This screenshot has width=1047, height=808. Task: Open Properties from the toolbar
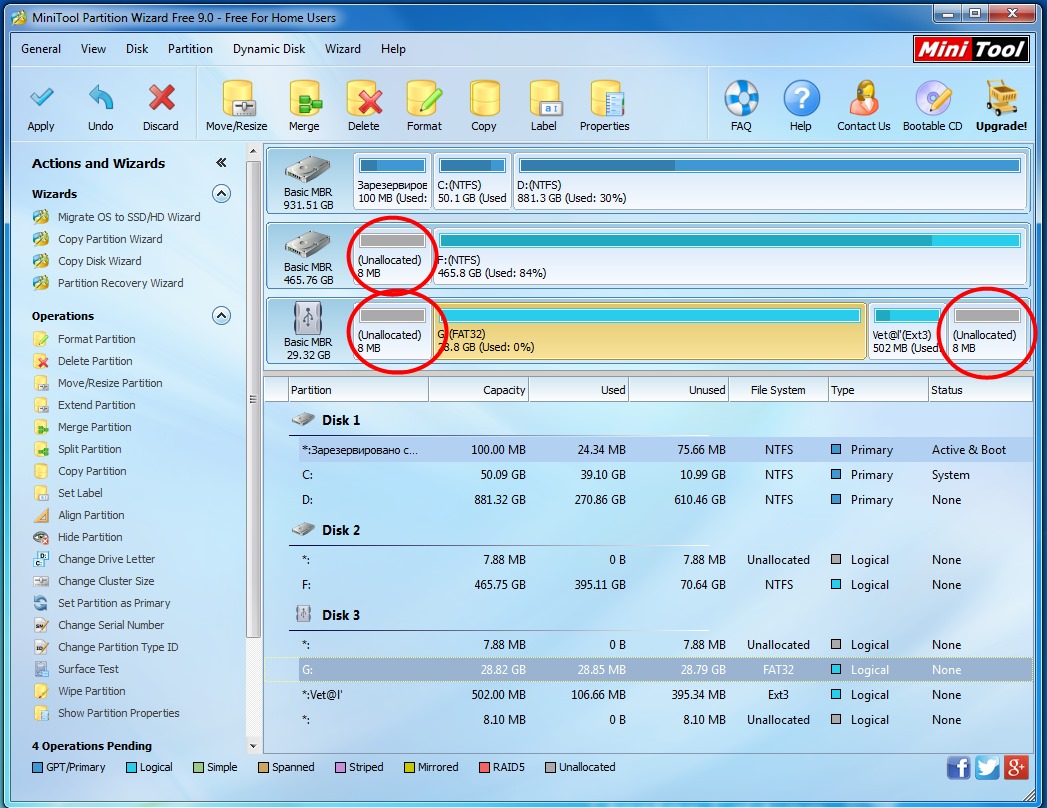605,97
